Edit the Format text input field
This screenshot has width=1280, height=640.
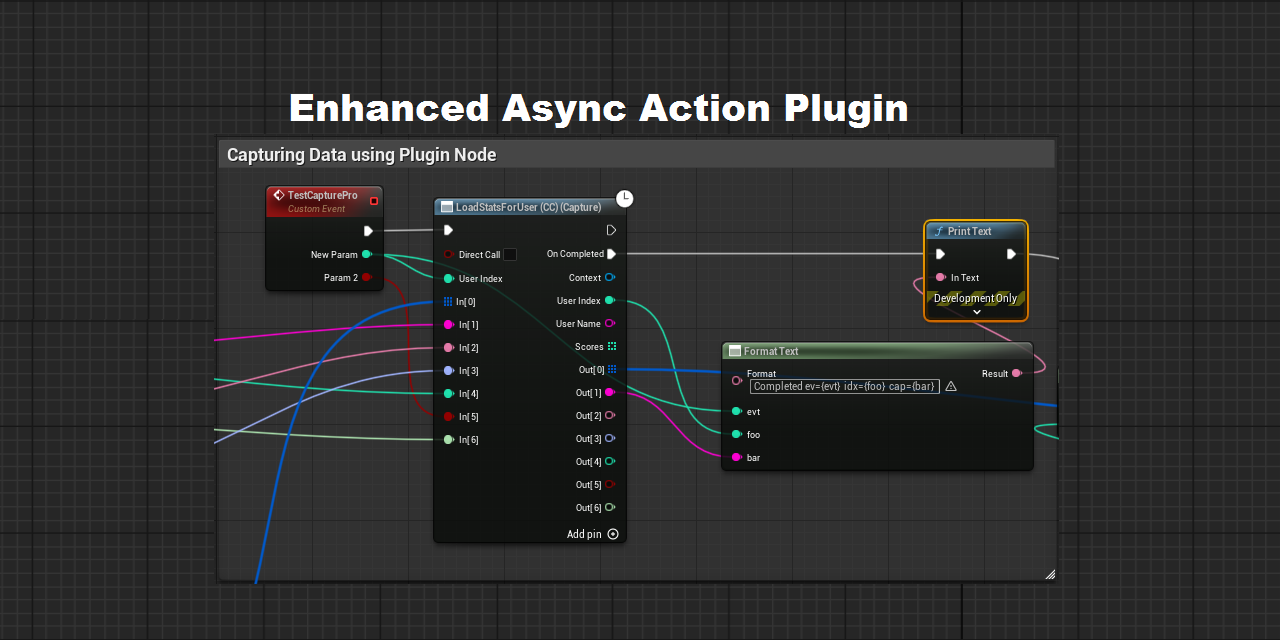845,386
